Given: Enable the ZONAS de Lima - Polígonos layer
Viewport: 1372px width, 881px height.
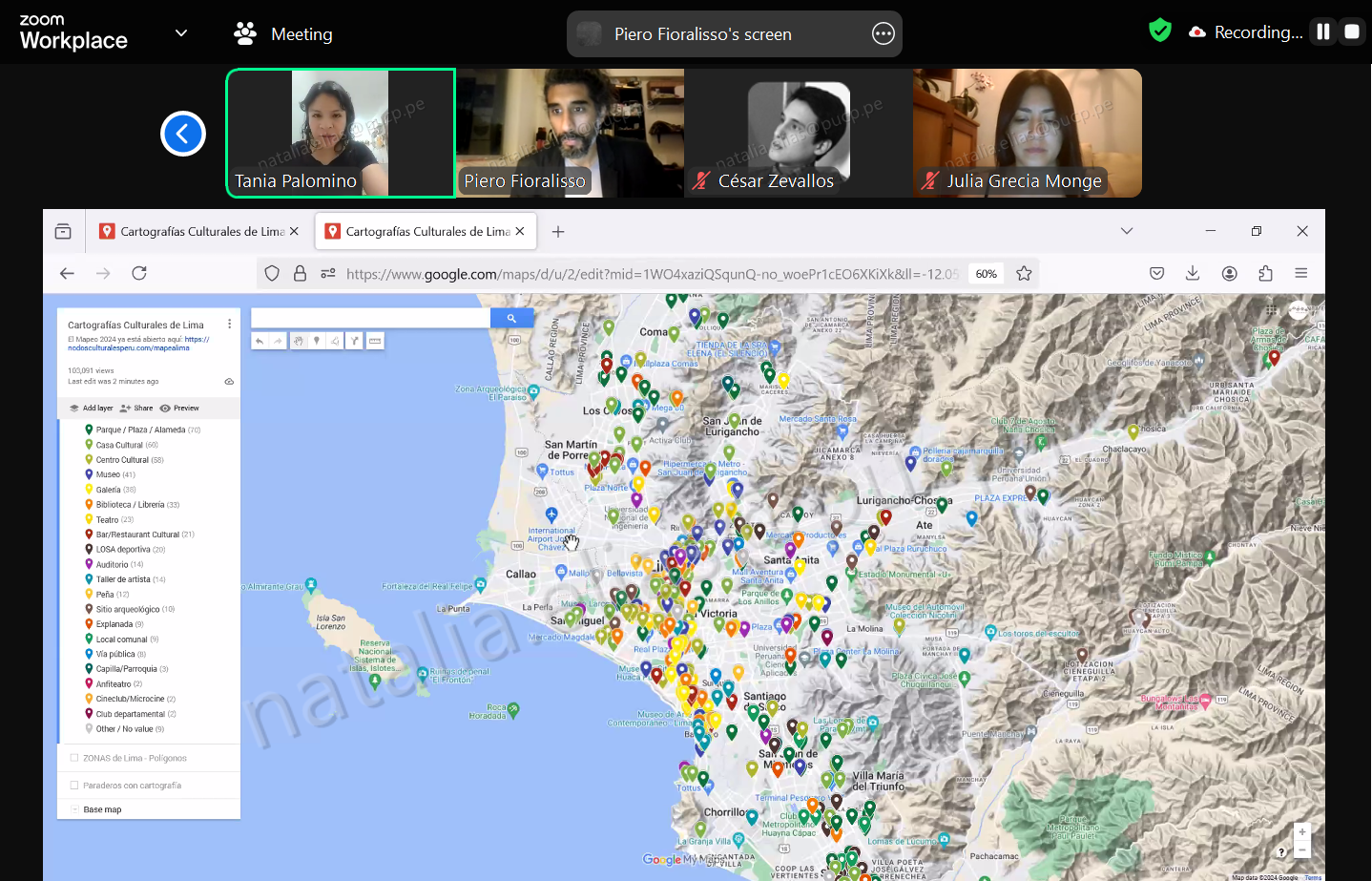Looking at the screenshot, I should tap(74, 758).
